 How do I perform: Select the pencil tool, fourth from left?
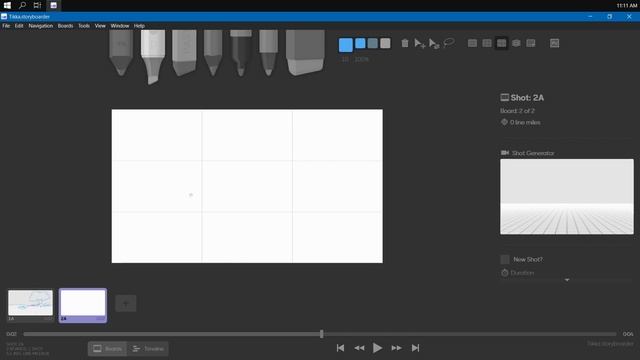pyautogui.click(x=213, y=53)
